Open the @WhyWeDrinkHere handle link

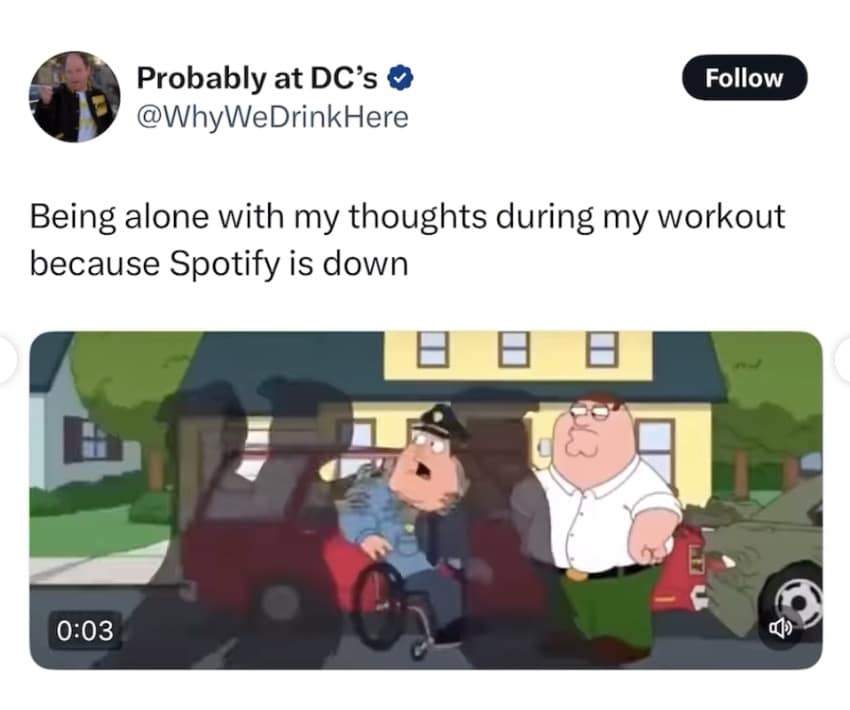click(273, 117)
